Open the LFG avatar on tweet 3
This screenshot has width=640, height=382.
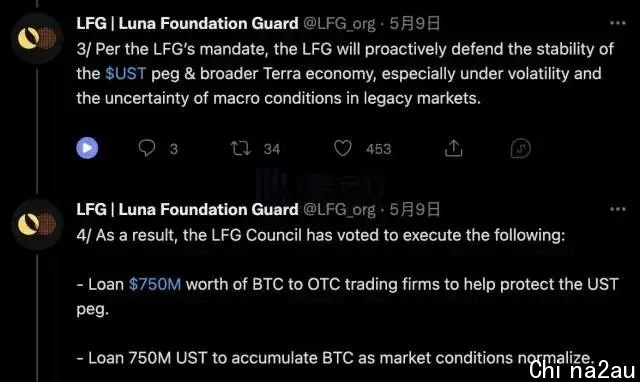pyautogui.click(x=37, y=38)
